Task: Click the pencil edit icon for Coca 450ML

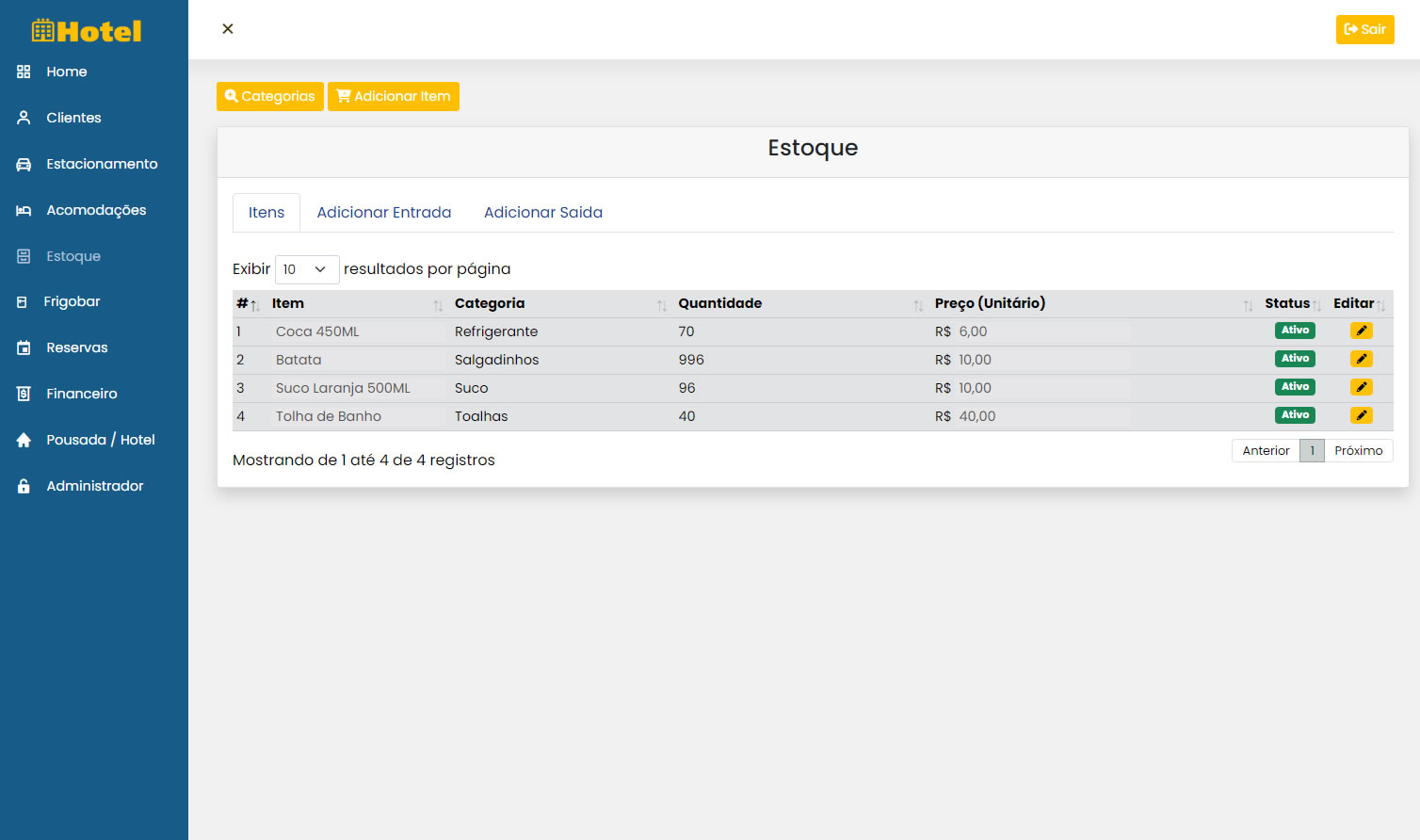Action: coord(1361,331)
